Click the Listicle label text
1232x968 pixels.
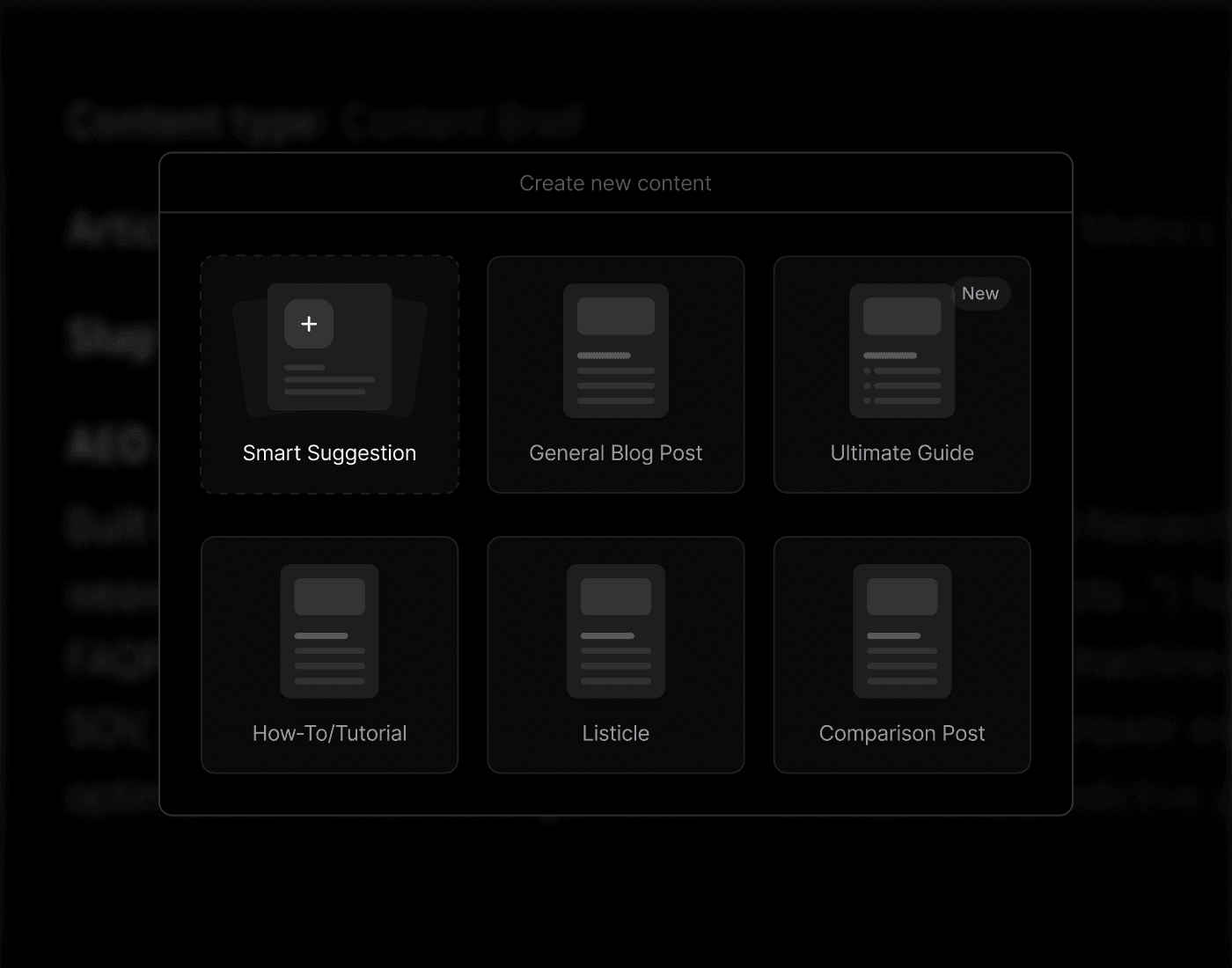click(x=615, y=732)
